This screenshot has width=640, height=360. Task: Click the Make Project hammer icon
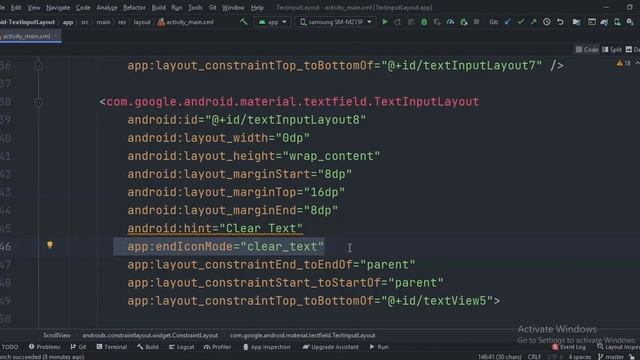(244, 22)
